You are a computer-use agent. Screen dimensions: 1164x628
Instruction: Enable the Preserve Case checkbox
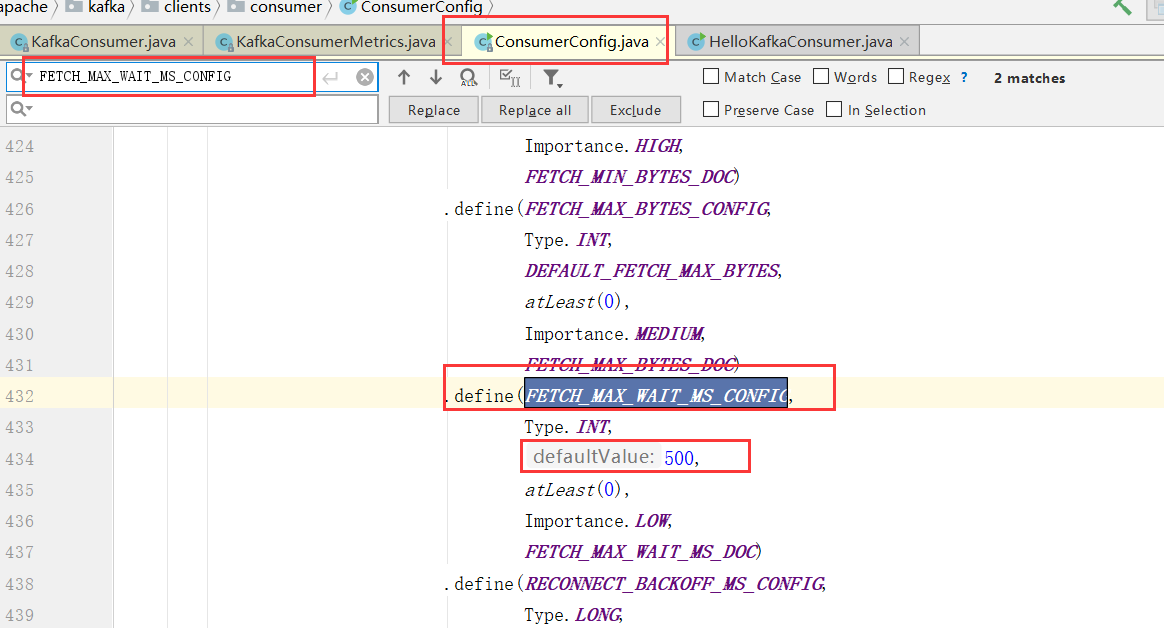click(x=711, y=109)
